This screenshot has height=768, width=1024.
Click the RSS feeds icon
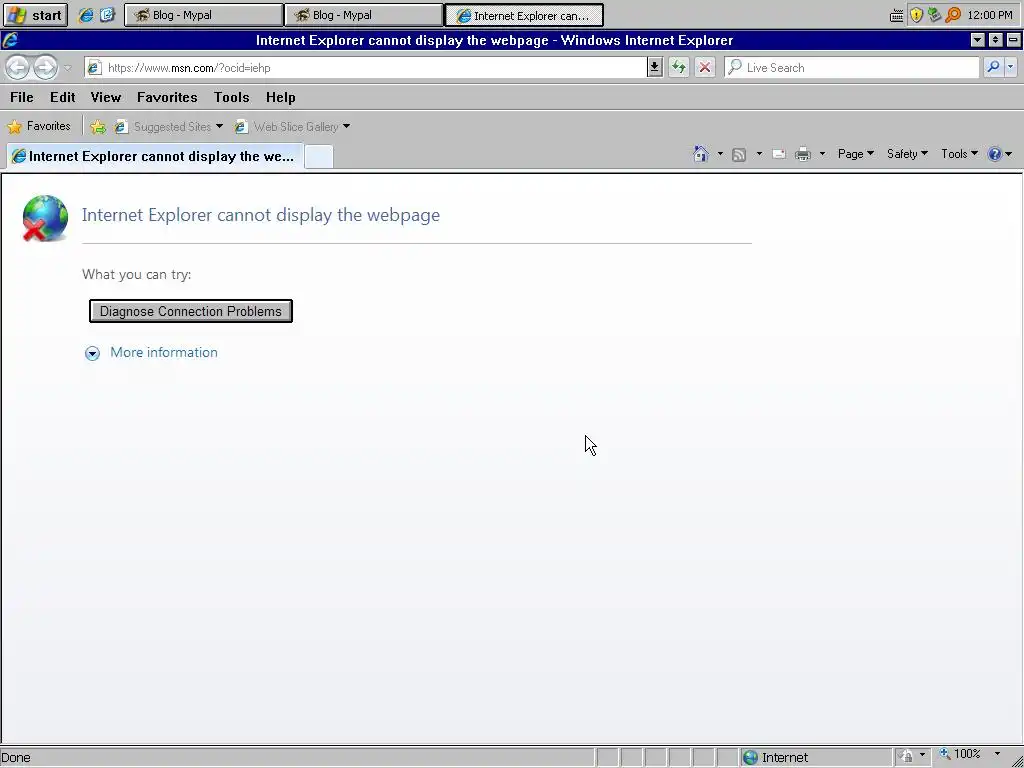tap(739, 155)
